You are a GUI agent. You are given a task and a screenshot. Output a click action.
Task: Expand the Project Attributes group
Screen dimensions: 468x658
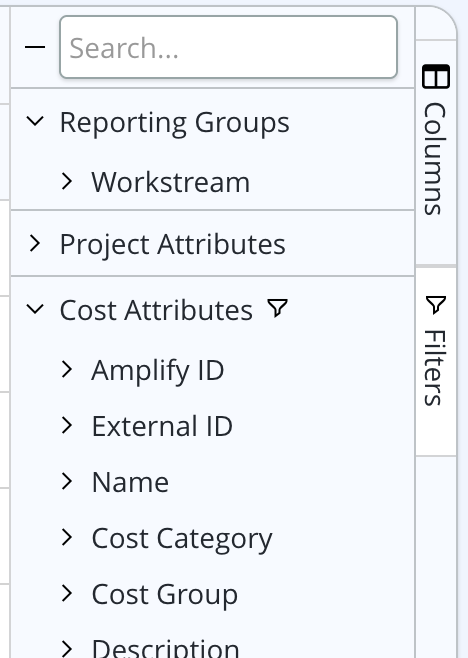[35, 244]
